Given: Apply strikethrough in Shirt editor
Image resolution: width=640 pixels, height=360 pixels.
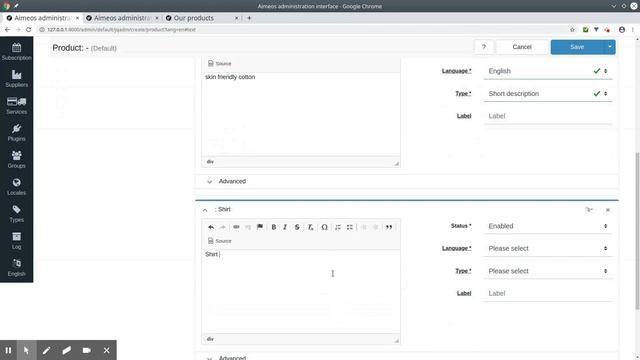Looking at the screenshot, I should coord(297,227).
